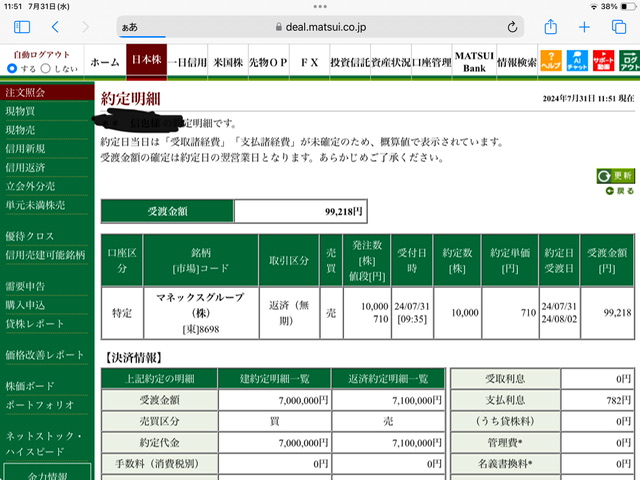Select auto logout する radio button
This screenshot has width=640, height=480.
pos(12,69)
